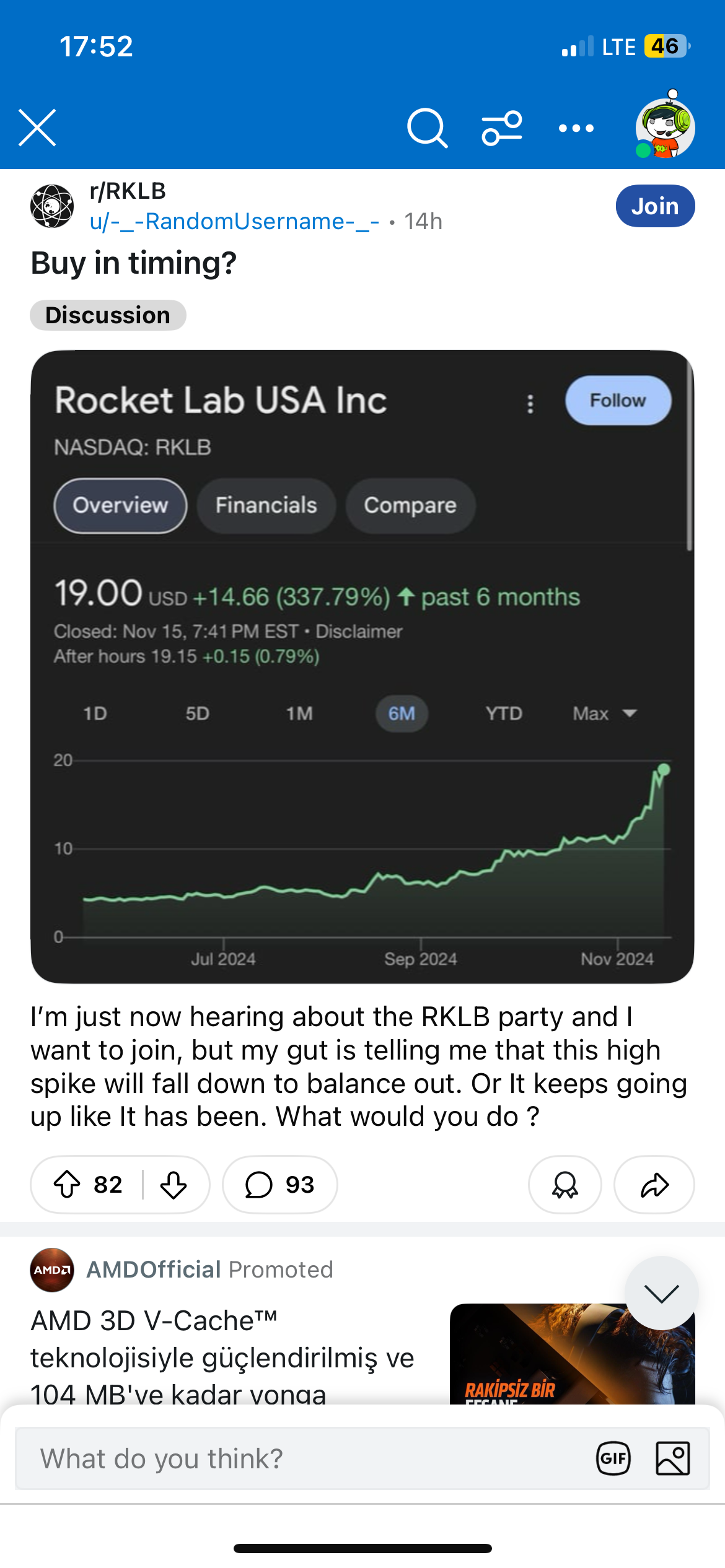Open the 93 comments on the post
Screen dimensions: 725x1568
280,1185
